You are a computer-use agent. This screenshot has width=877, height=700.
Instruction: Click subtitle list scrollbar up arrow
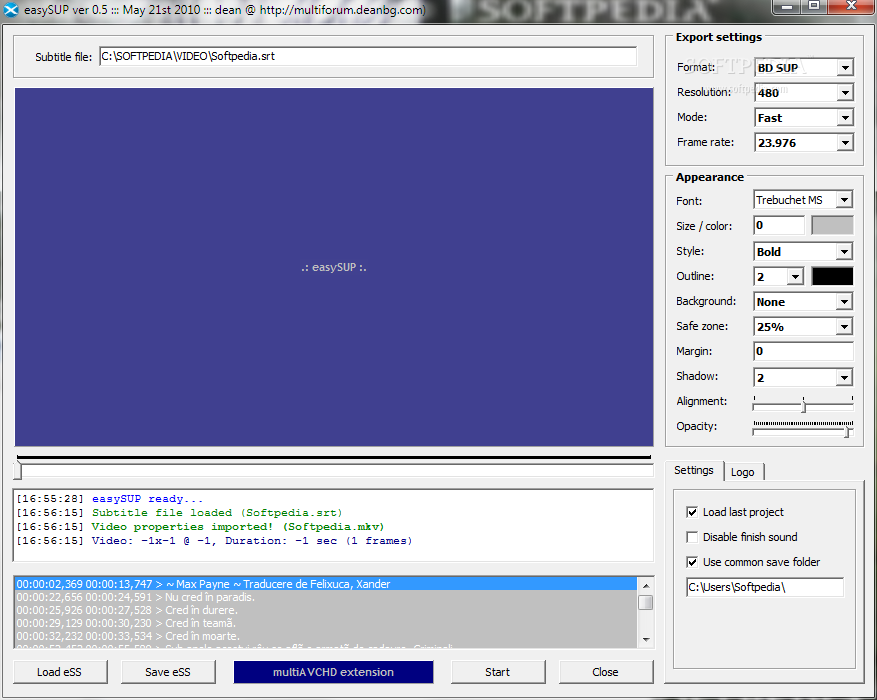coord(645,585)
